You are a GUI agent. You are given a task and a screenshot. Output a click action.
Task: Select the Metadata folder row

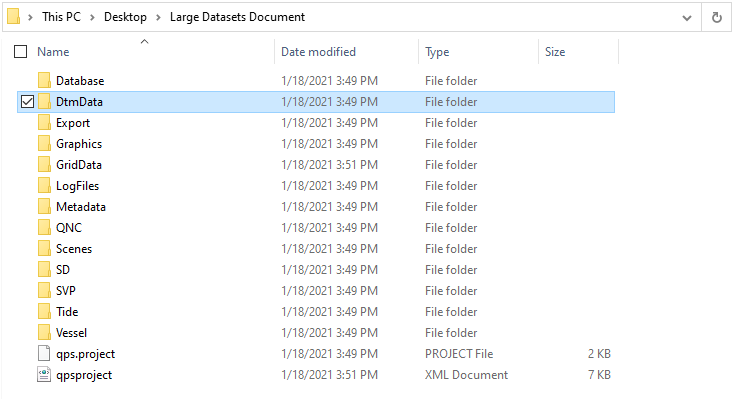(x=316, y=207)
